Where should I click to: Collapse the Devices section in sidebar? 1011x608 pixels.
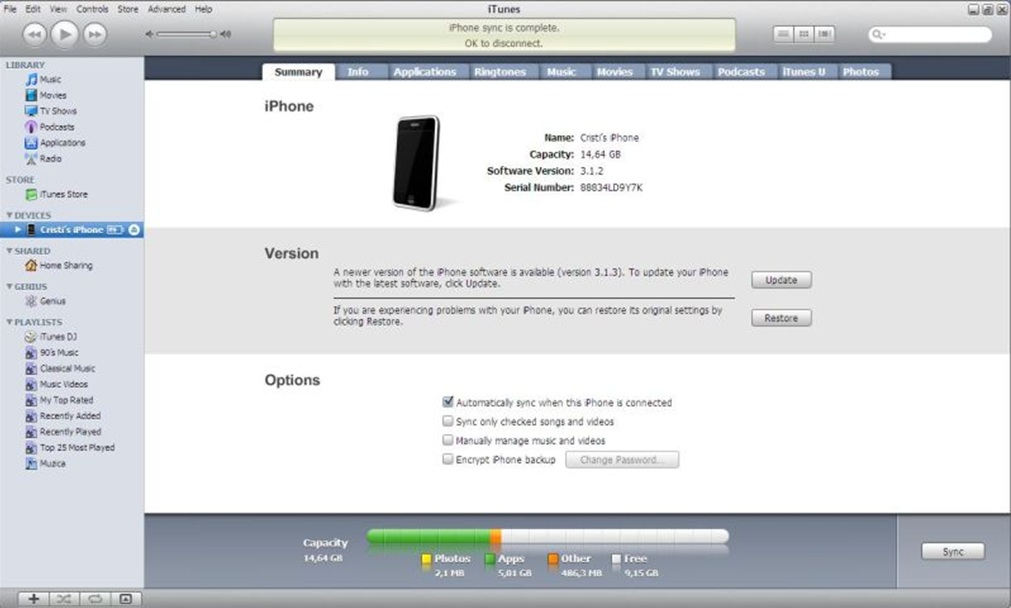point(9,215)
